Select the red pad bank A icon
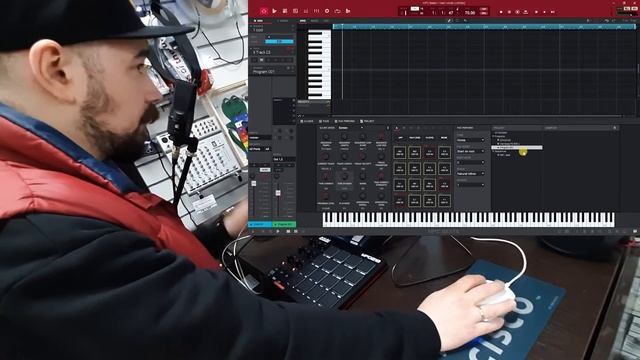Image resolution: width=640 pixels, height=360 pixels. coord(396,129)
